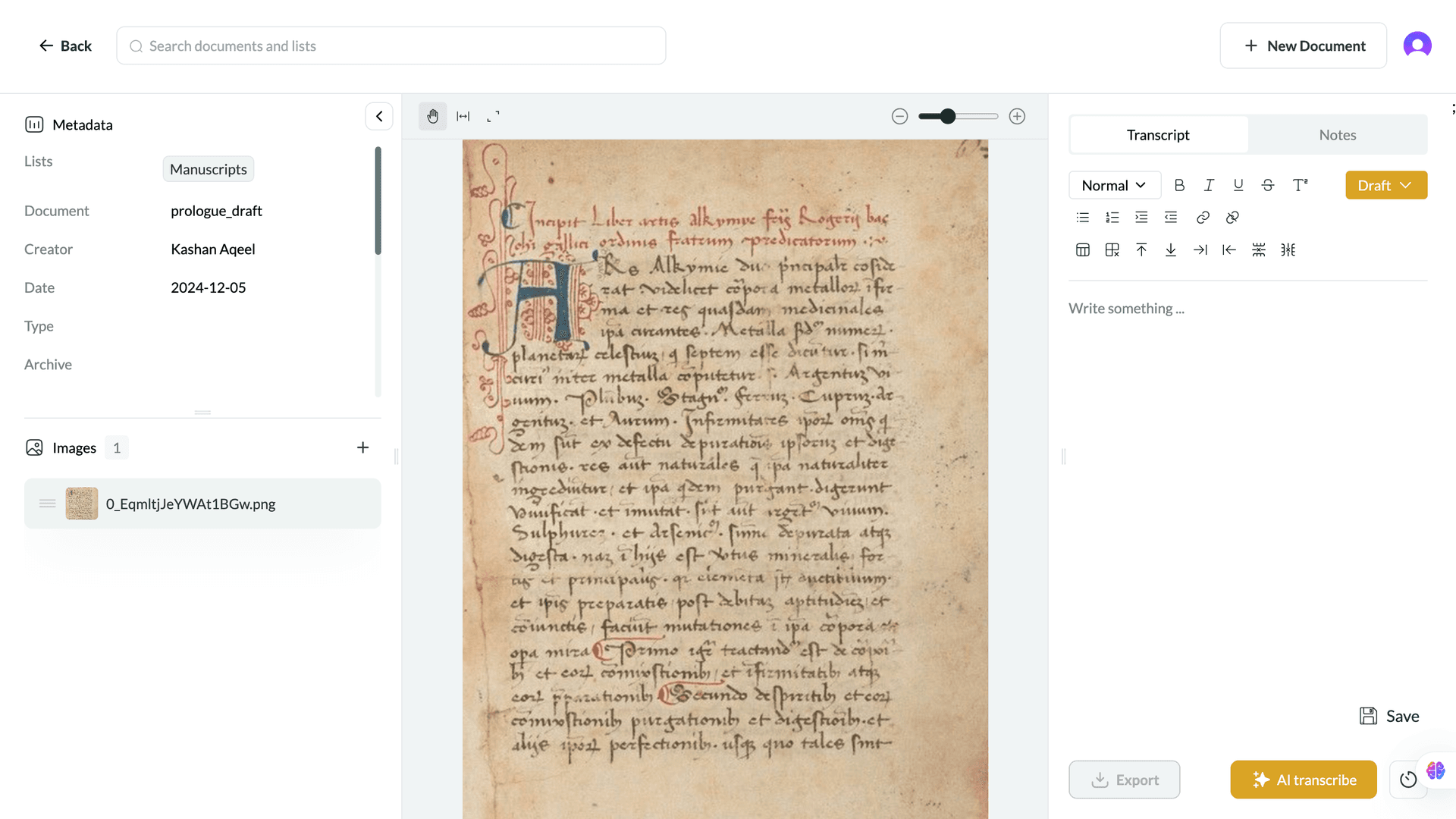1456x819 pixels.
Task: Select the hand pan tool
Action: click(432, 116)
